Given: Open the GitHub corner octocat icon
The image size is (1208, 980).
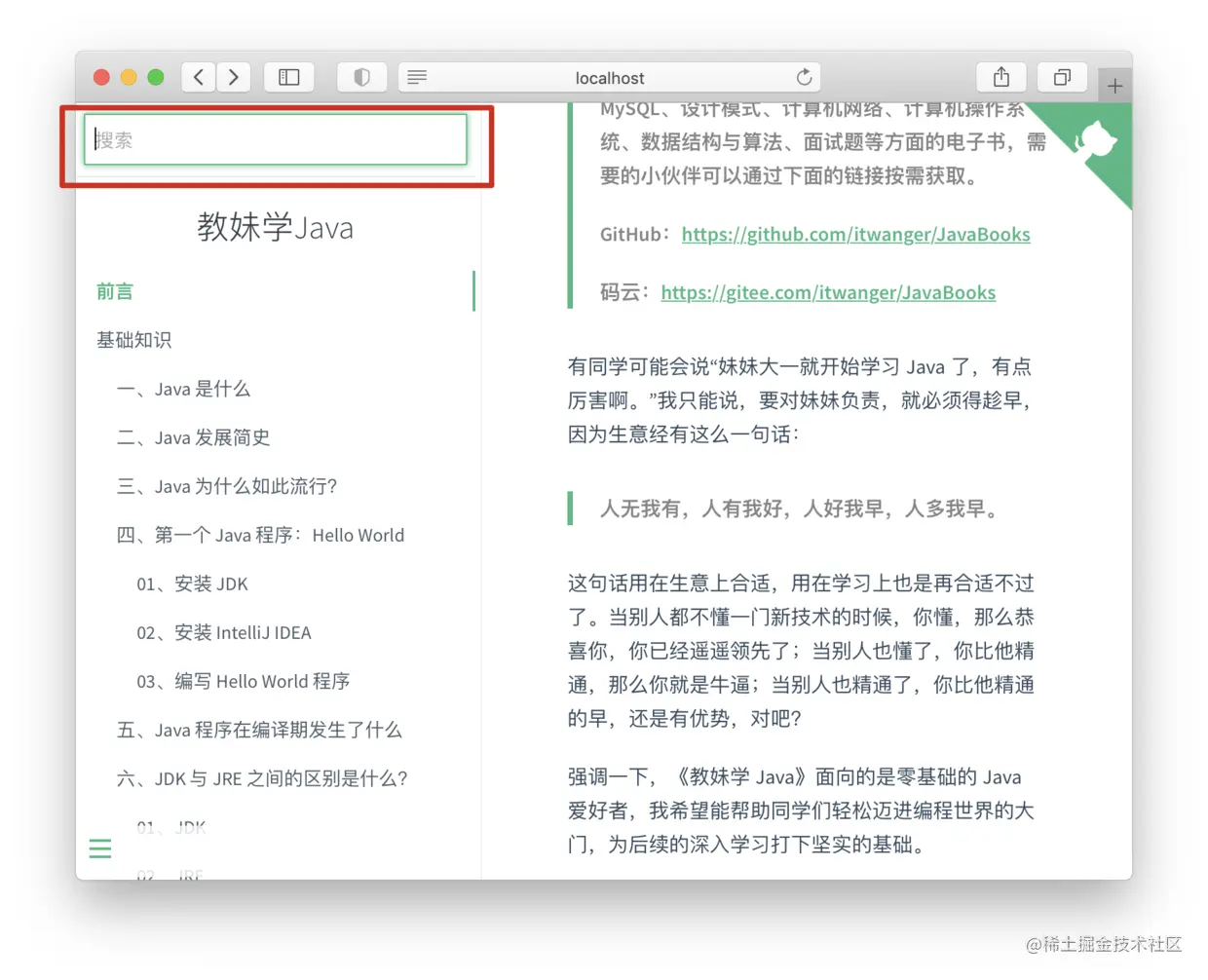Looking at the screenshot, I should tap(1095, 142).
